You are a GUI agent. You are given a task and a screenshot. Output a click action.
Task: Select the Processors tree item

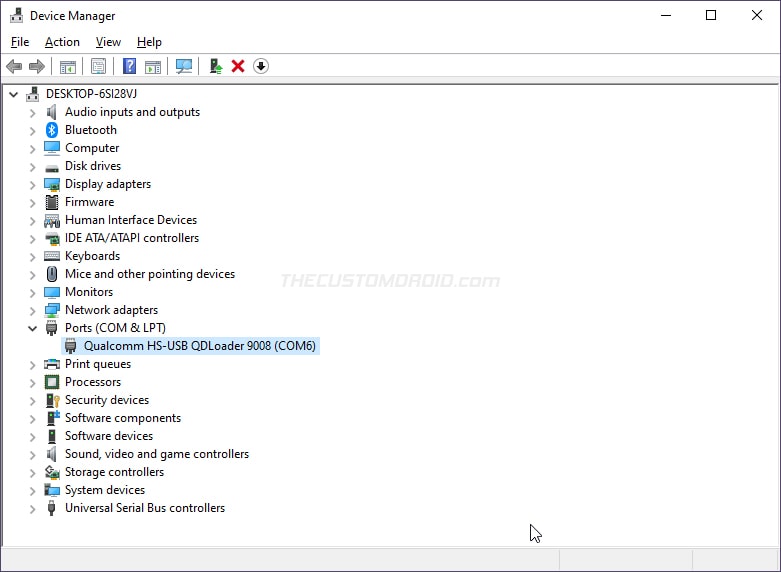point(93,382)
